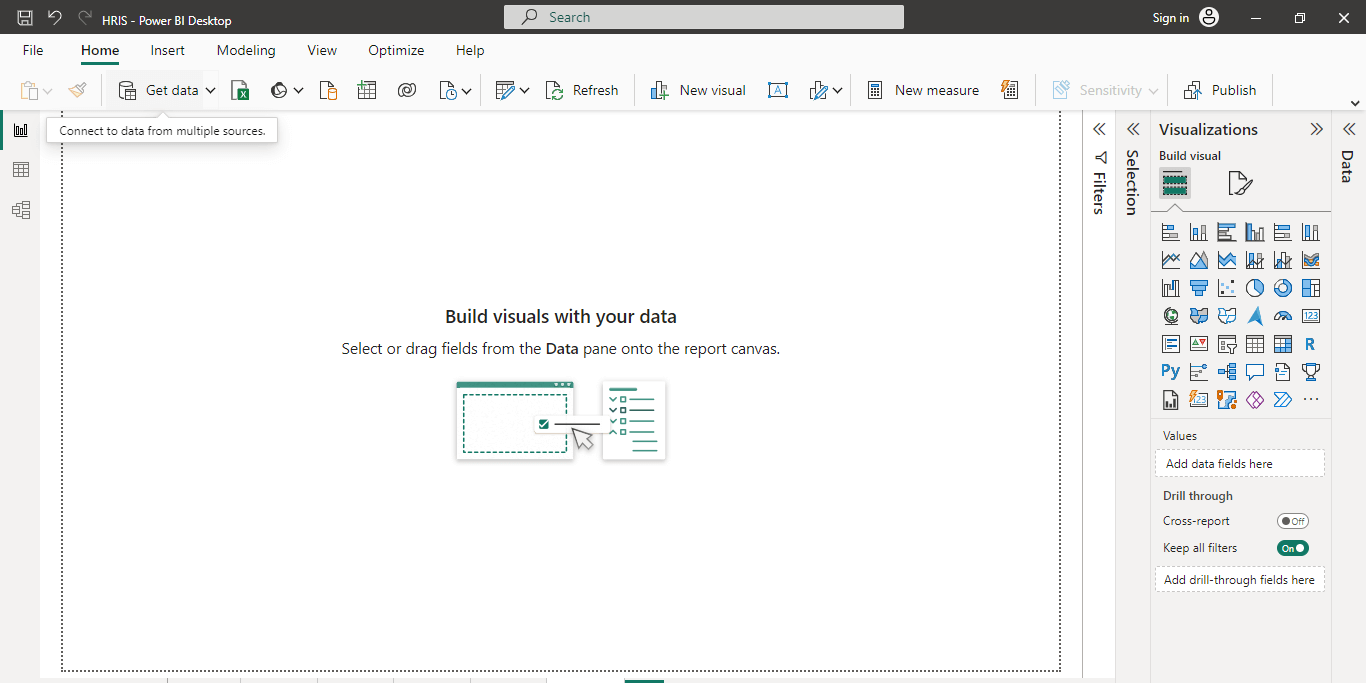Insert a slicer visual
Screen dimensions: 1366x683
click(1227, 343)
